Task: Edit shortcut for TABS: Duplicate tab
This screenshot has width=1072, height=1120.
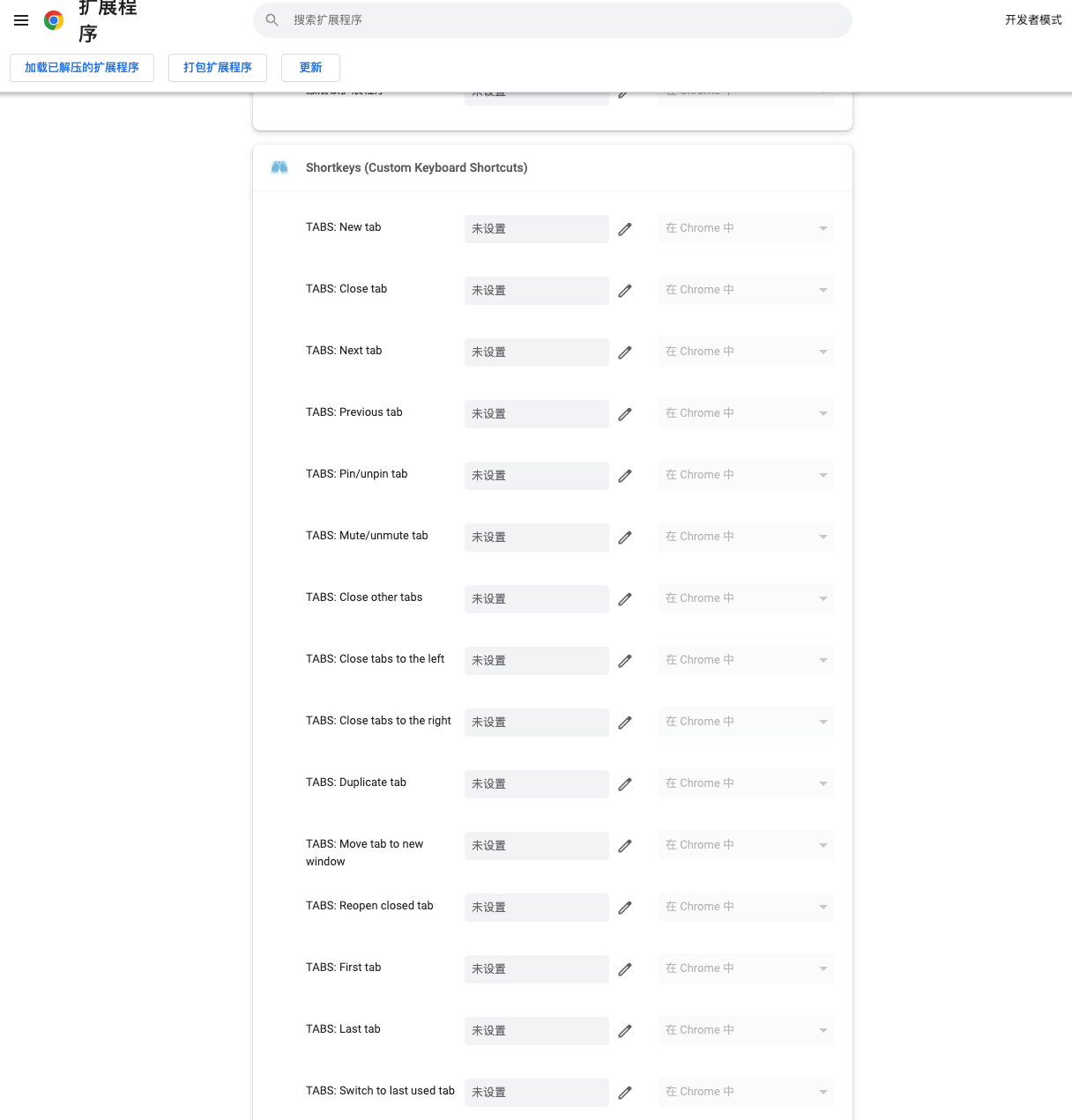Action: (625, 784)
